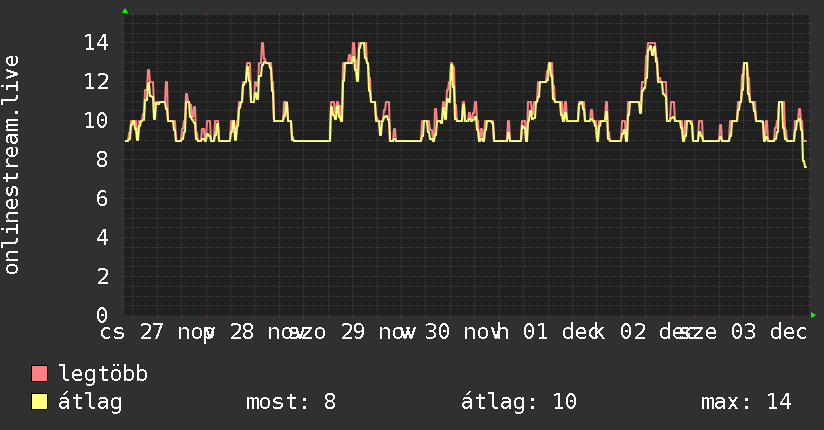The image size is (824, 430).
Task: Click the pink legtöbb legend swatch
Action: point(39,374)
